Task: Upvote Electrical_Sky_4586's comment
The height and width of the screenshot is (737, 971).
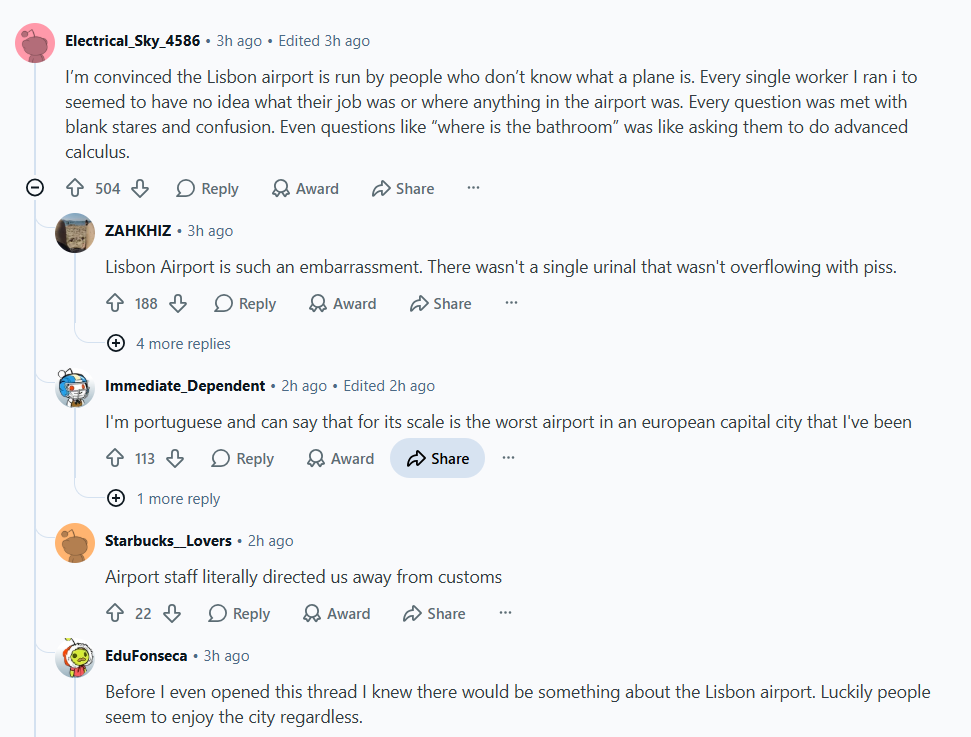Action: (75, 188)
